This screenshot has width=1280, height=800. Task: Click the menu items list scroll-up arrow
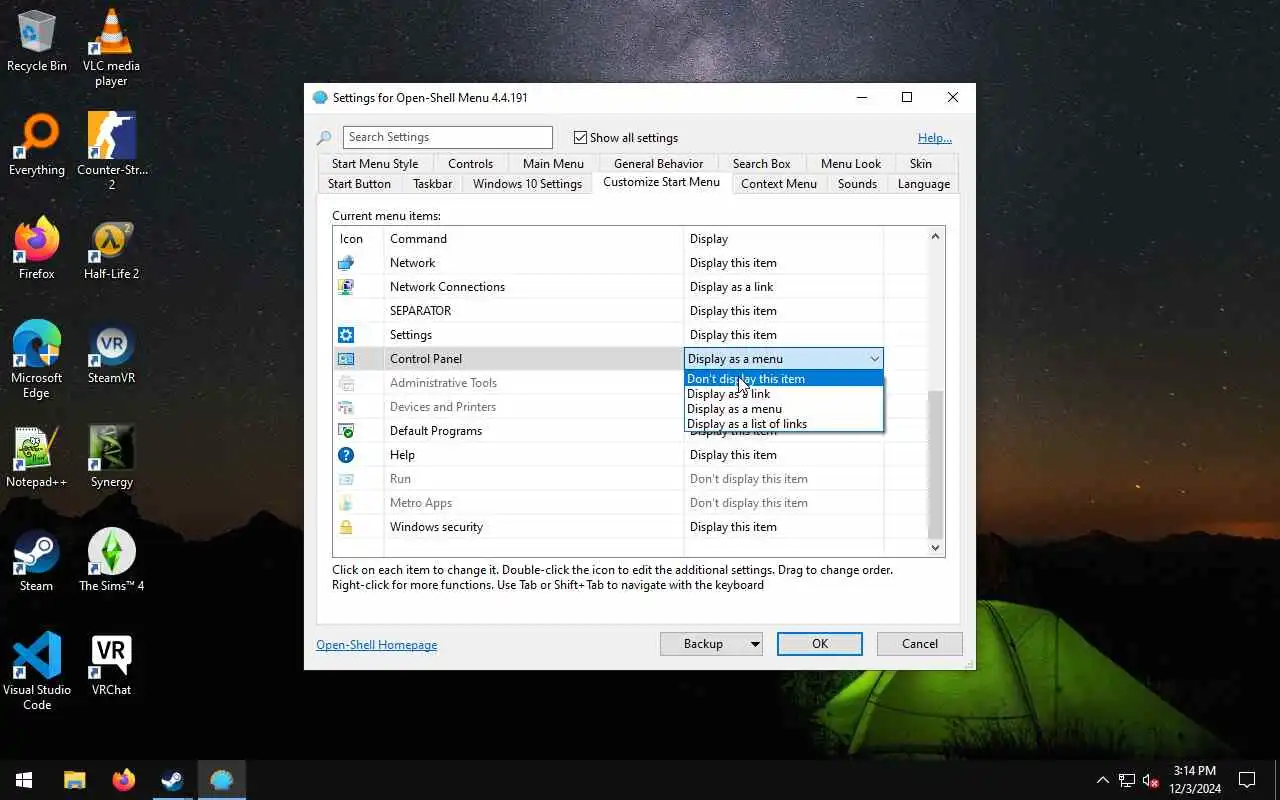tap(936, 237)
